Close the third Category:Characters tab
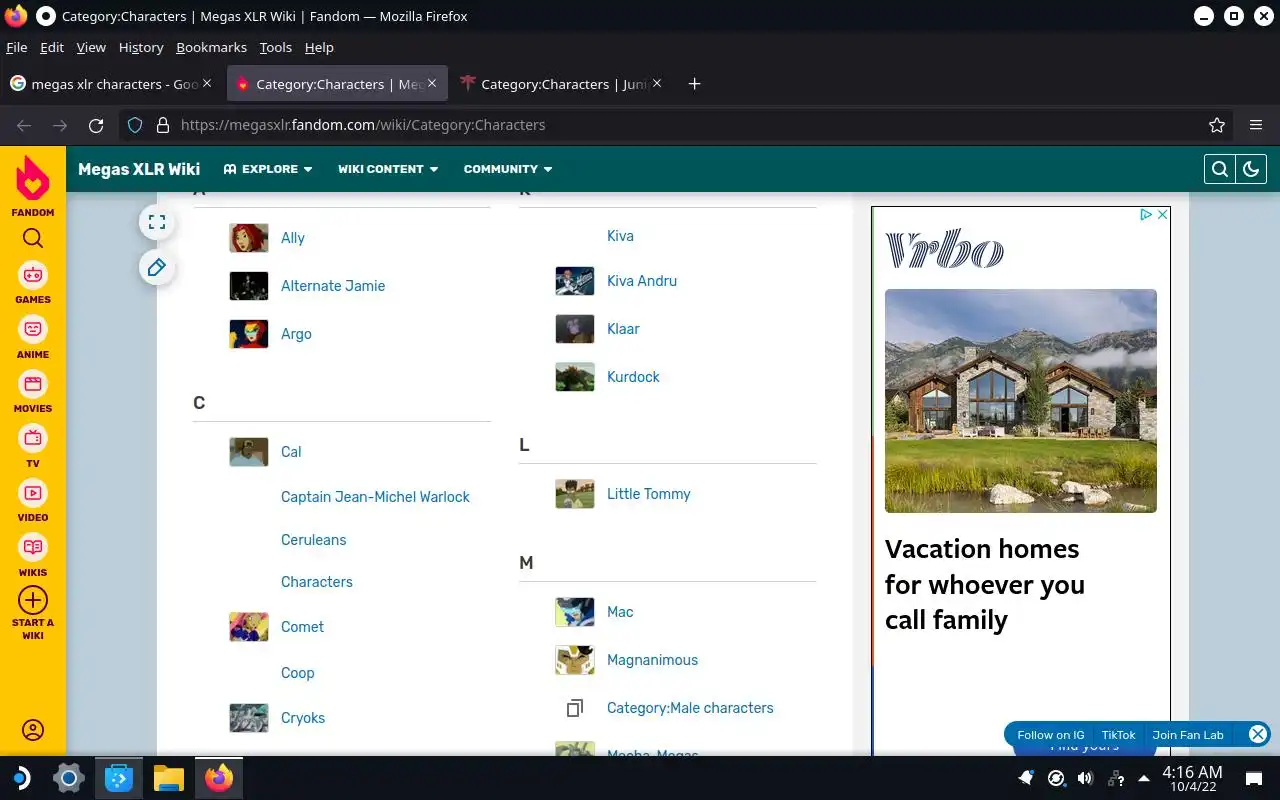 657,84
